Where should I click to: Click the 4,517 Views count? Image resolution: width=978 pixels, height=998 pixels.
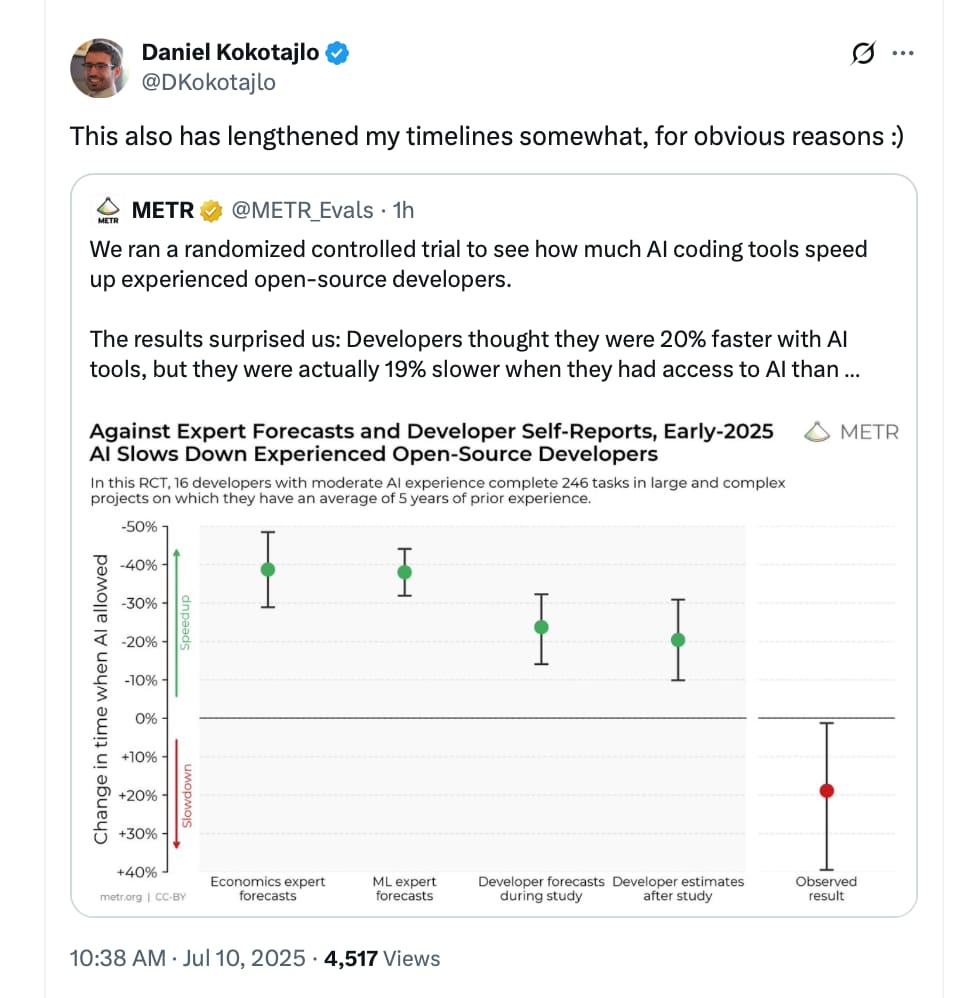(x=382, y=959)
